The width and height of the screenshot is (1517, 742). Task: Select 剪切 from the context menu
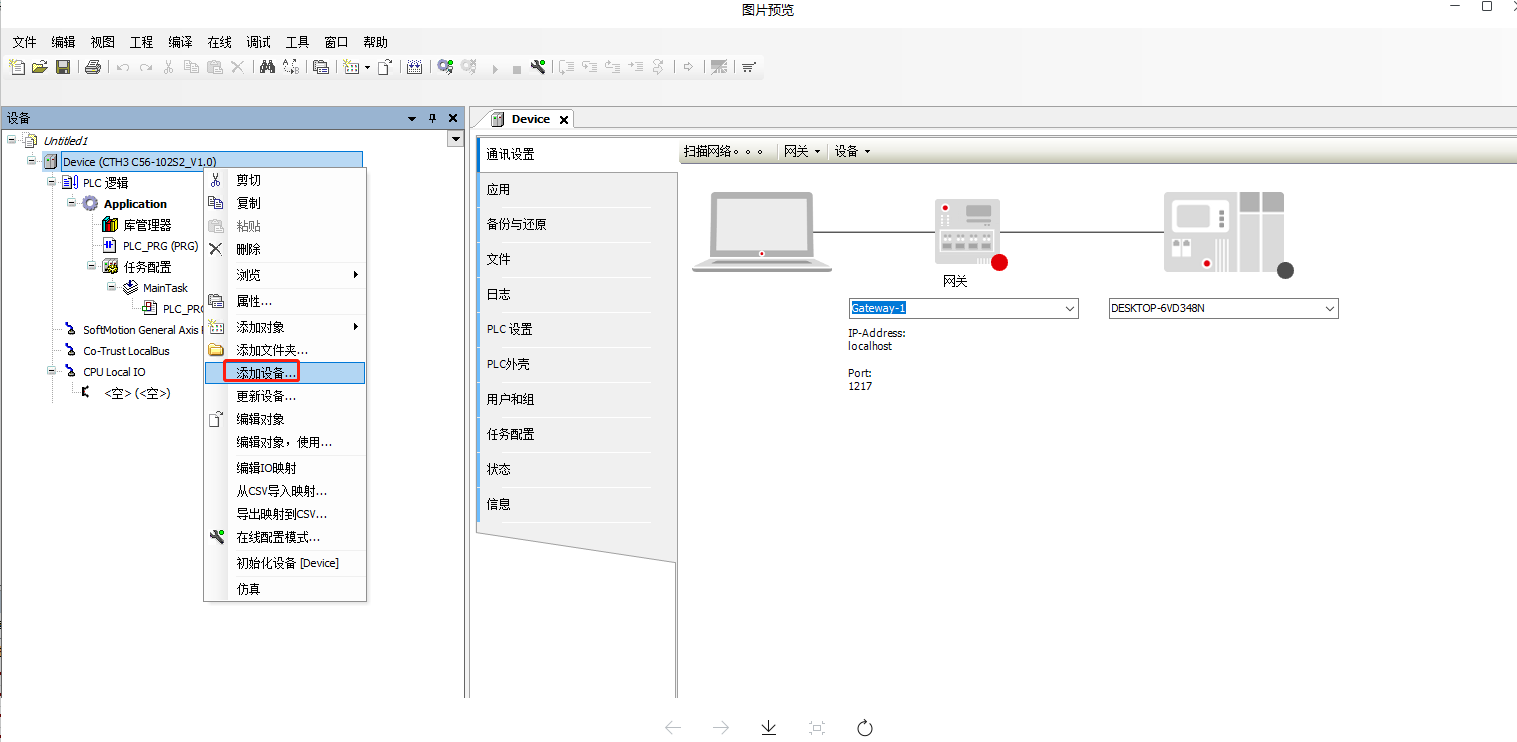click(285, 180)
